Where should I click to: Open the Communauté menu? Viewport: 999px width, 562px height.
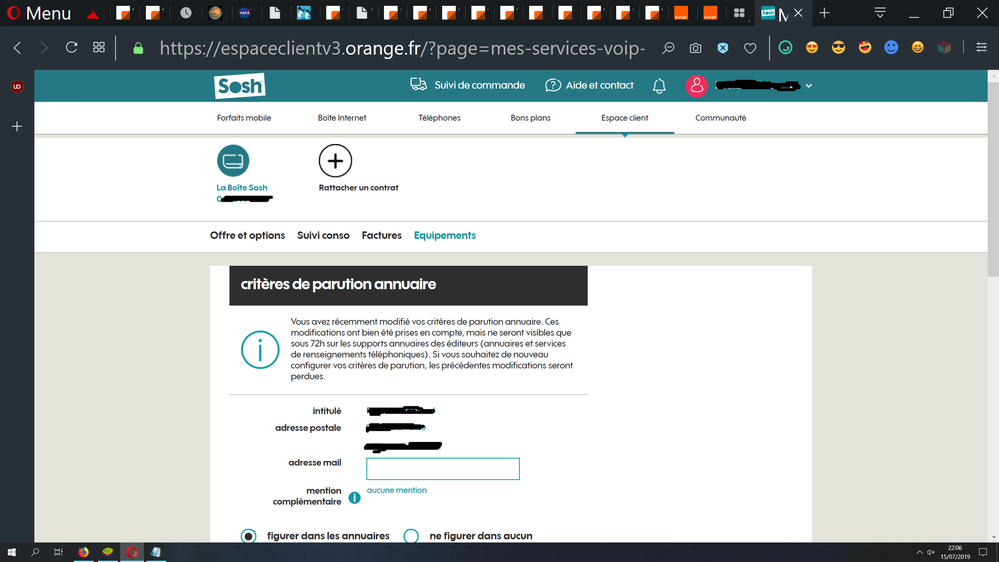click(721, 118)
